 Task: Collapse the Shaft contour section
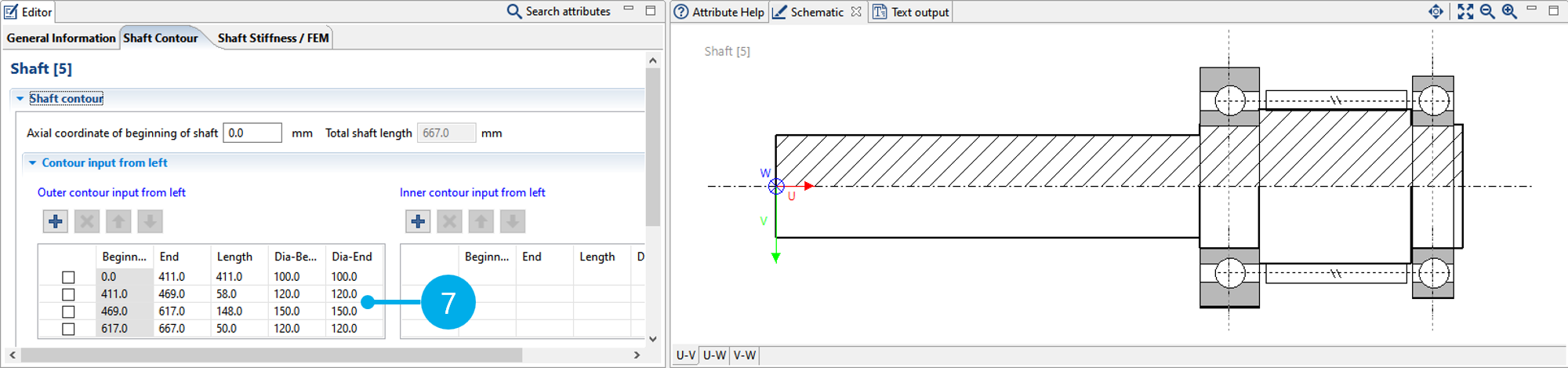point(20,98)
